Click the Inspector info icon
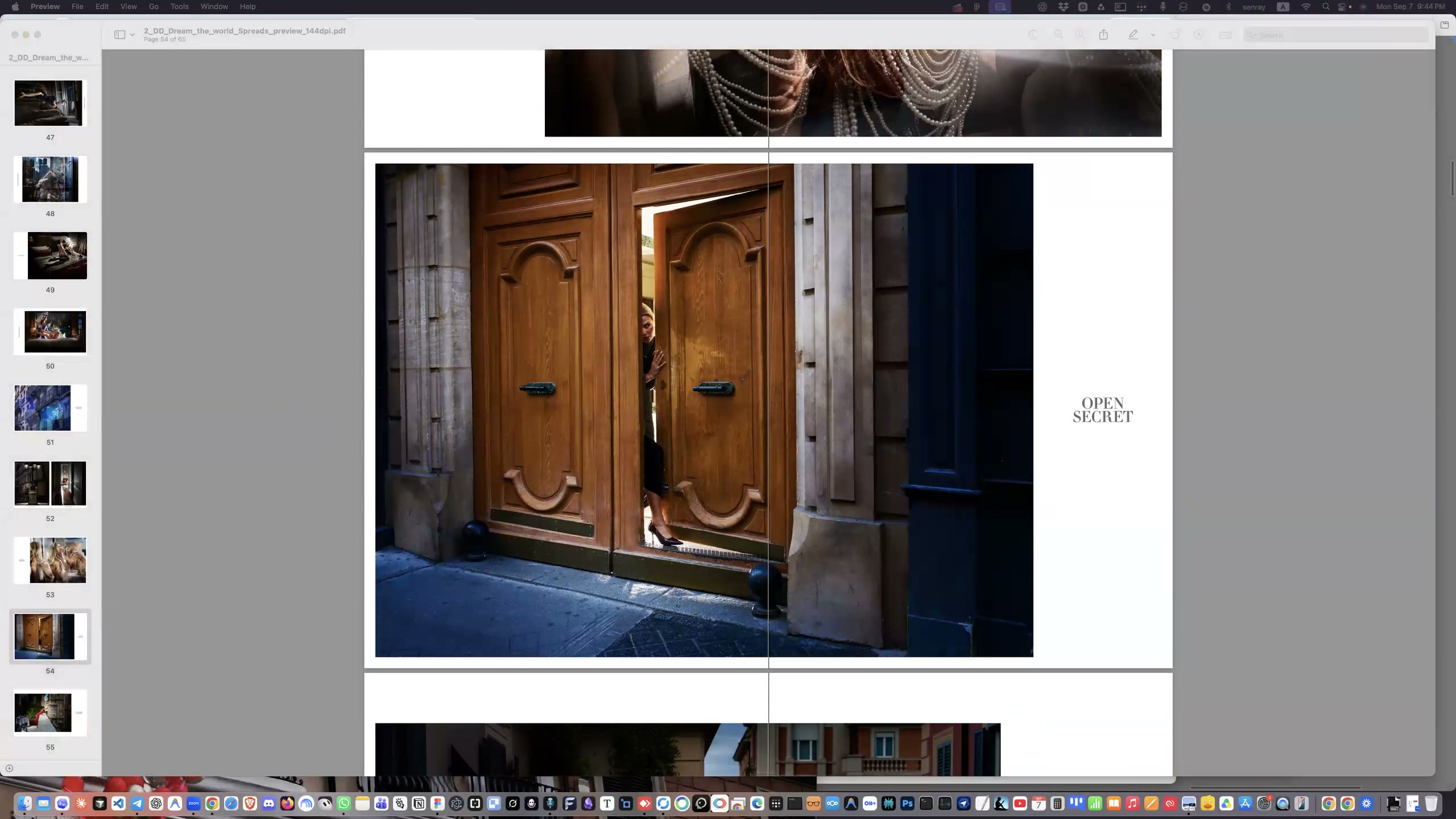The image size is (1456, 819). click(x=1033, y=35)
